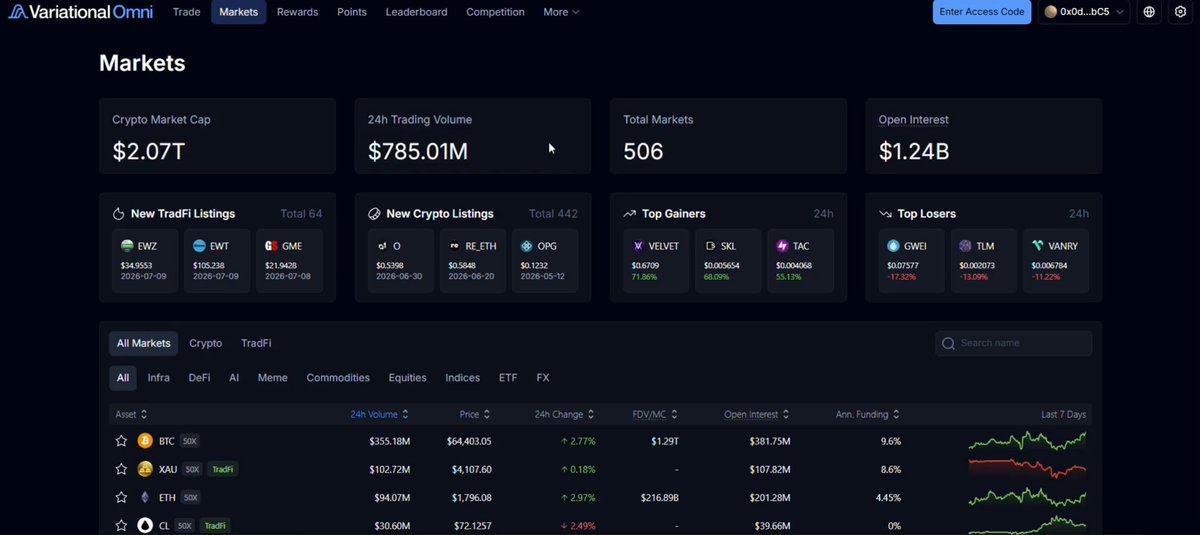This screenshot has width=1200, height=535.
Task: Favorite CL with its star icon
Action: pos(121,525)
